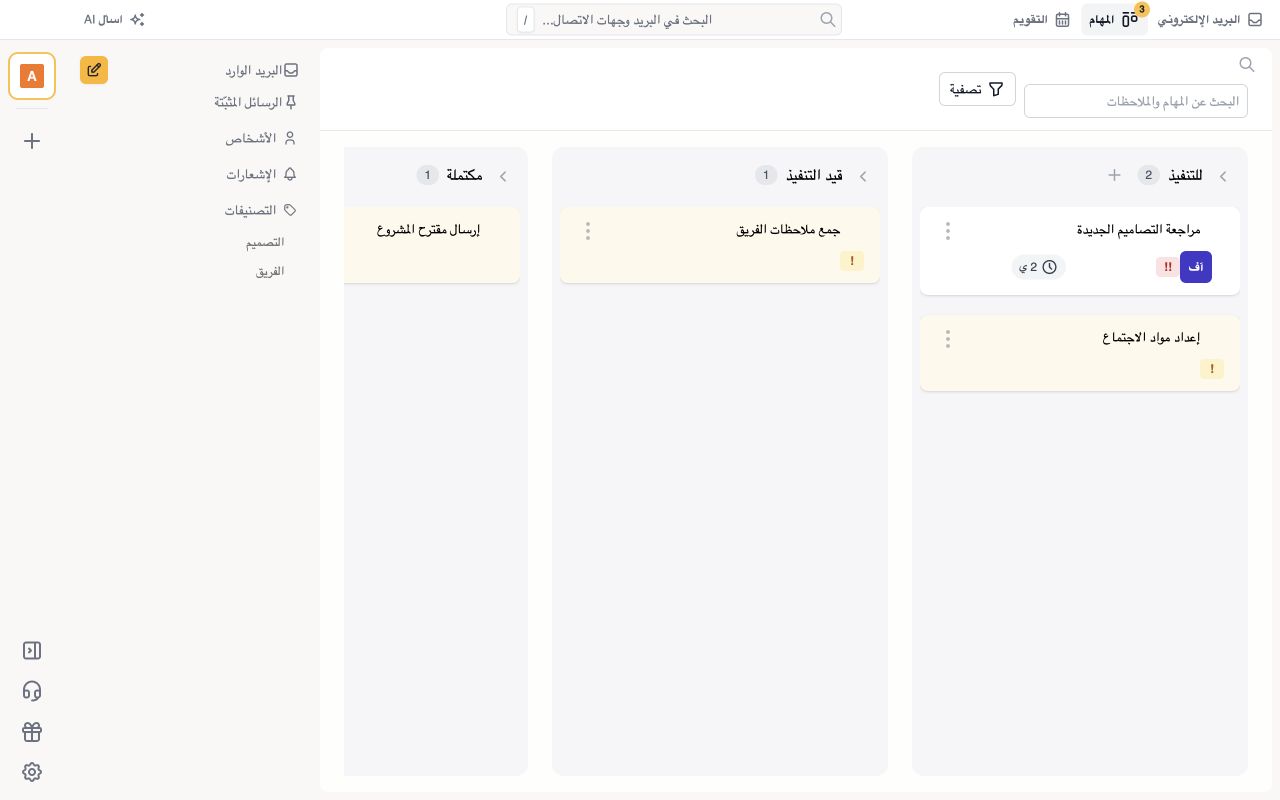
Task: Click priority mark on إعداد مواد الاجتماع
Action: pos(1212,369)
